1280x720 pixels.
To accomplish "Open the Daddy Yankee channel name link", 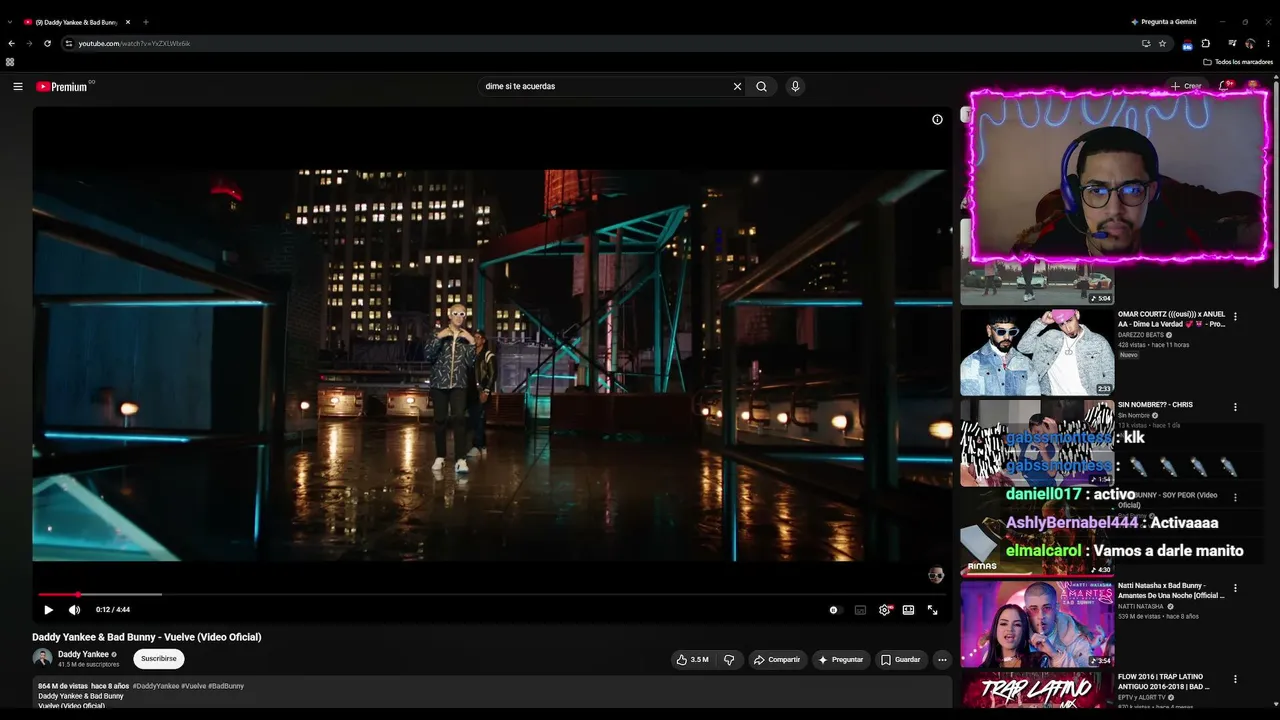I will tap(83, 654).
